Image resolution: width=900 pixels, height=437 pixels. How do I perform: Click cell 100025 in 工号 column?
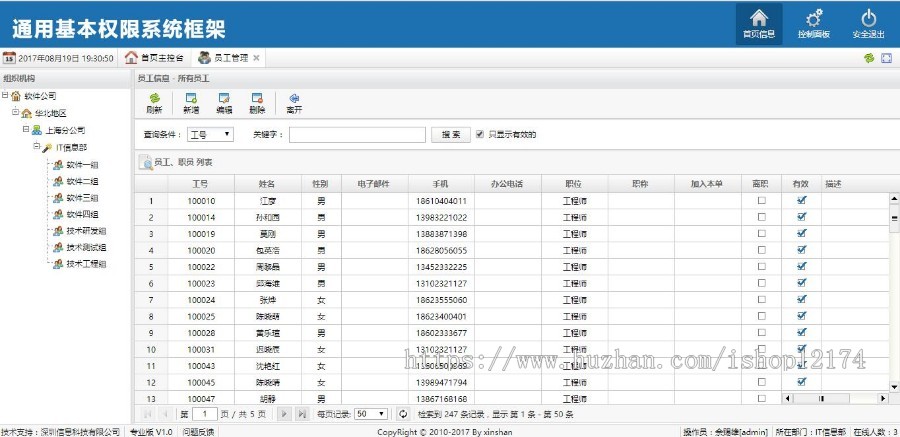[201, 316]
